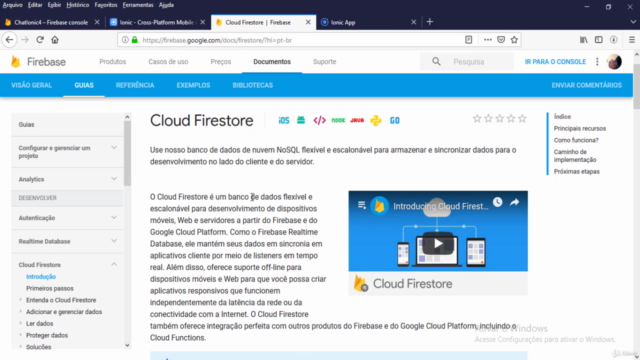Viewport: 640px width, 360px height.
Task: Rate the page five stars
Action: tap(522, 119)
